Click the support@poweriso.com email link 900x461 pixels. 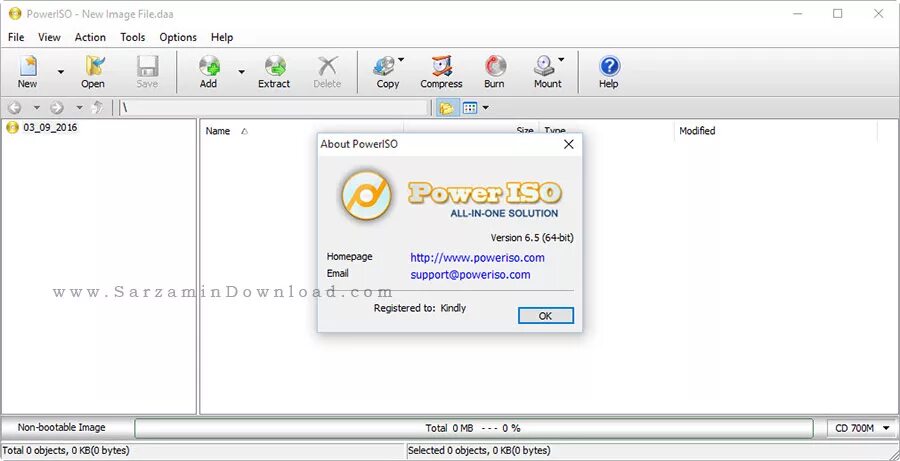coord(470,275)
